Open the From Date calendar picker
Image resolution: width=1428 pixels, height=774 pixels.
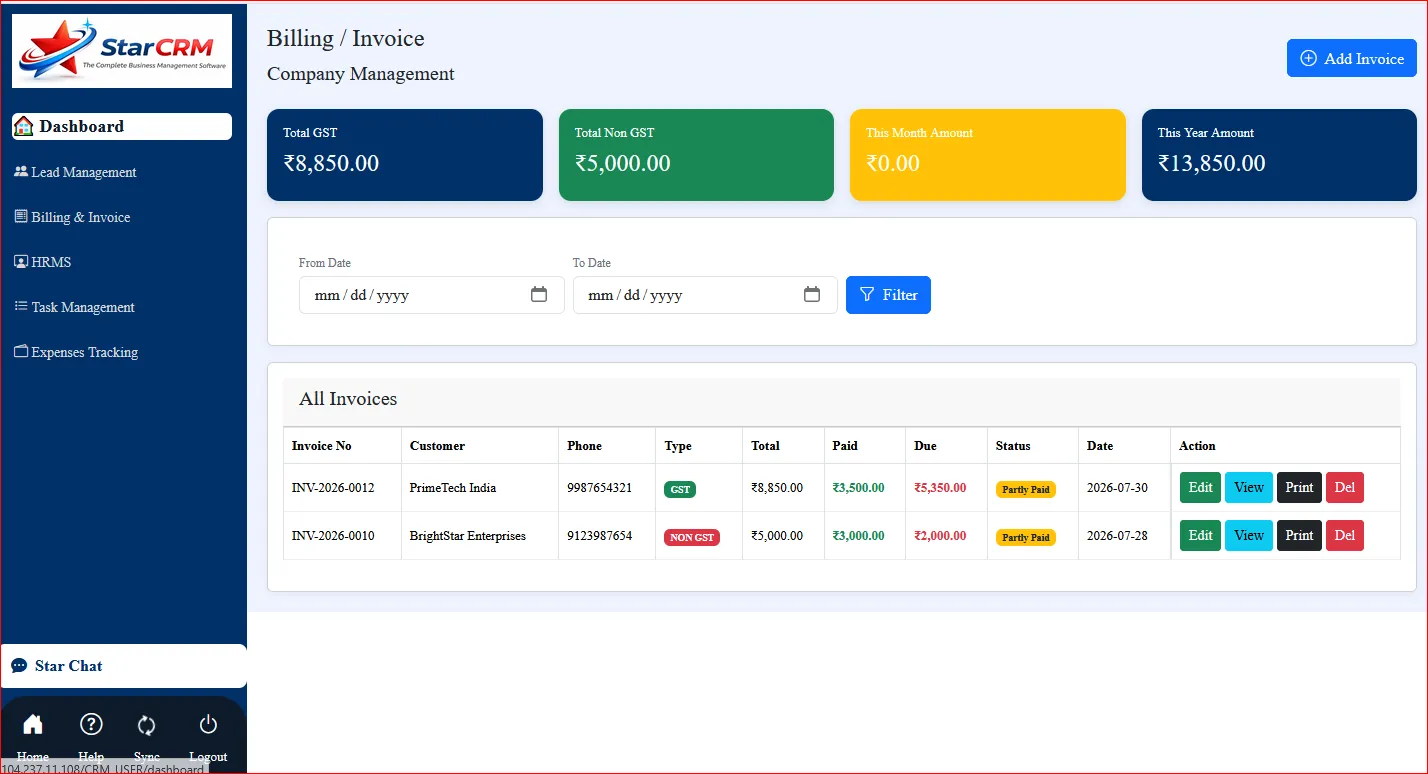539,295
